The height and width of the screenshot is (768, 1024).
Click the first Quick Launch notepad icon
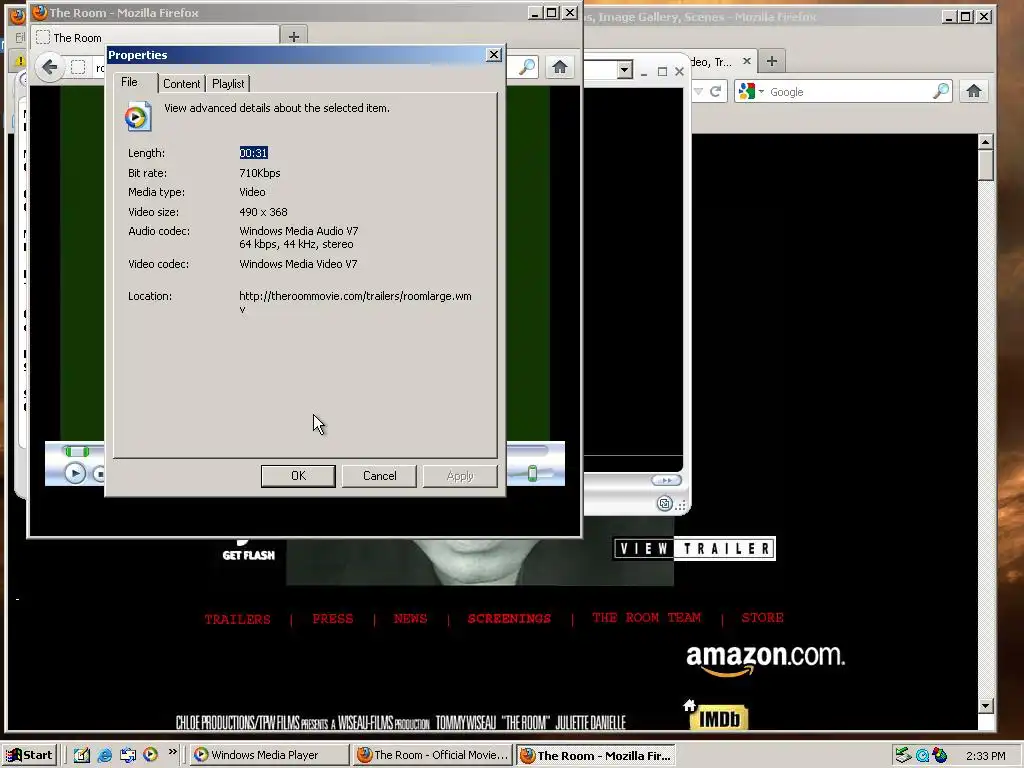coord(82,755)
